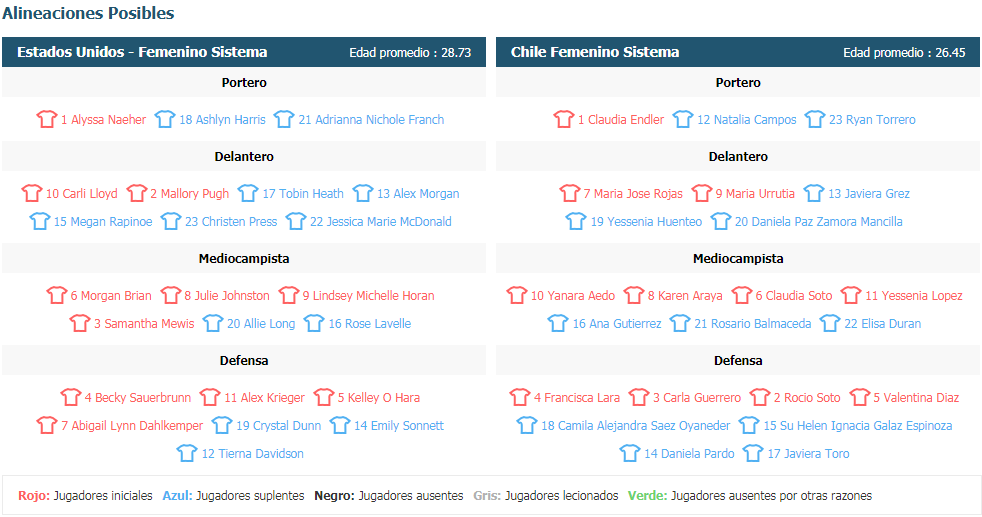982x517 pixels.
Task: Open player 22 Jessica Marie McDonald
Action: (381, 222)
